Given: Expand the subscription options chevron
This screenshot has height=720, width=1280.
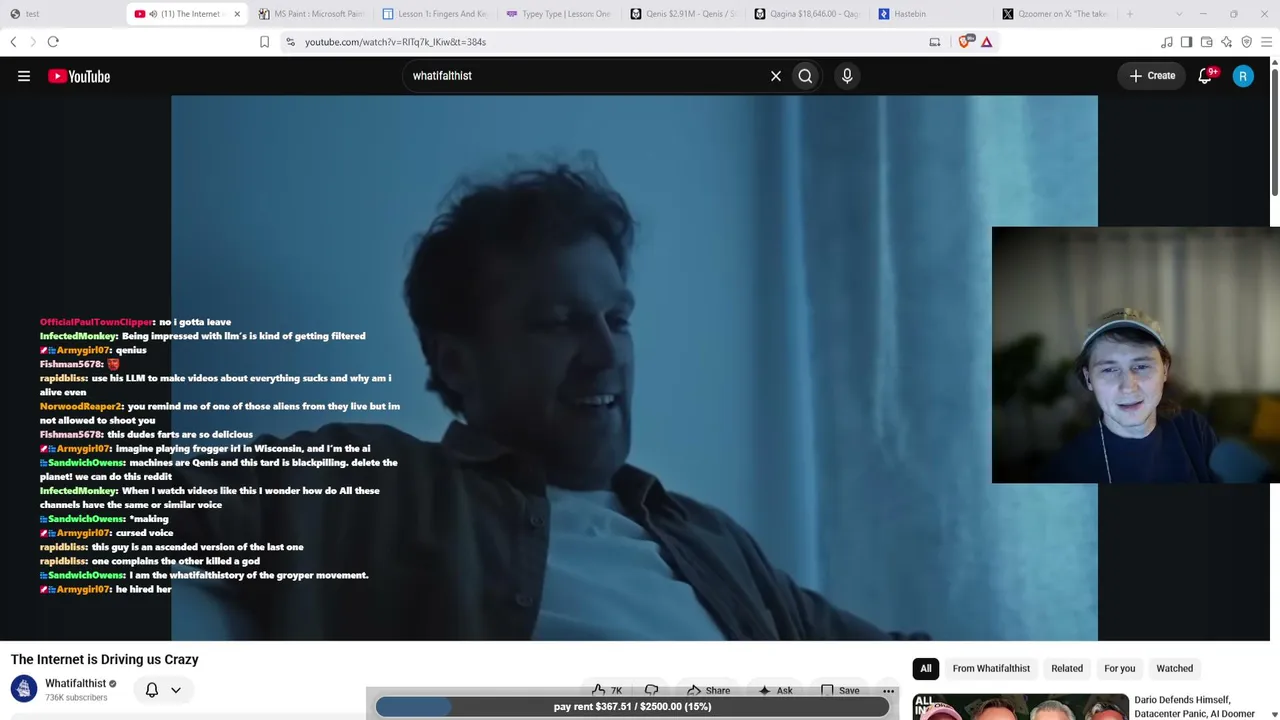Looking at the screenshot, I should [176, 690].
